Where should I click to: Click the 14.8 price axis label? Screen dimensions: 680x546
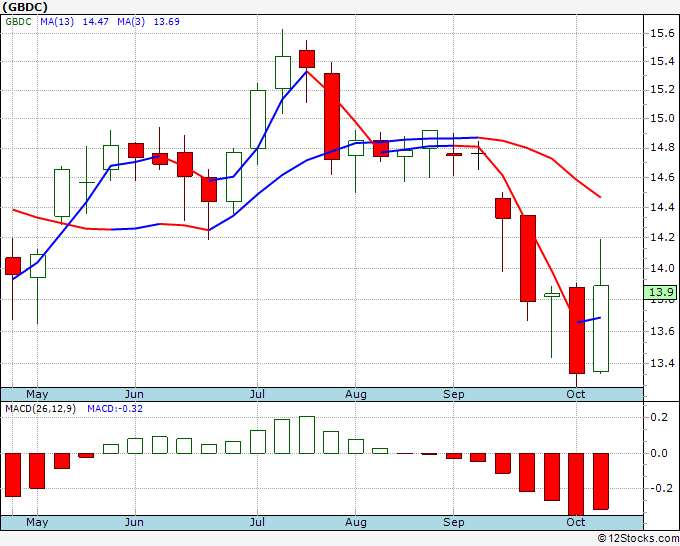pyautogui.click(x=662, y=148)
